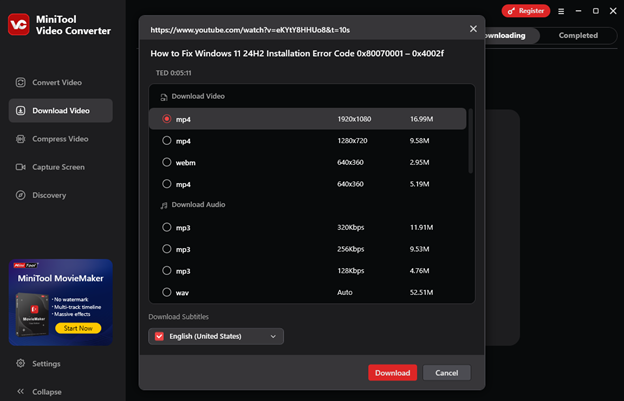
Task: Select webm 640x360 radio button
Action: 167,162
